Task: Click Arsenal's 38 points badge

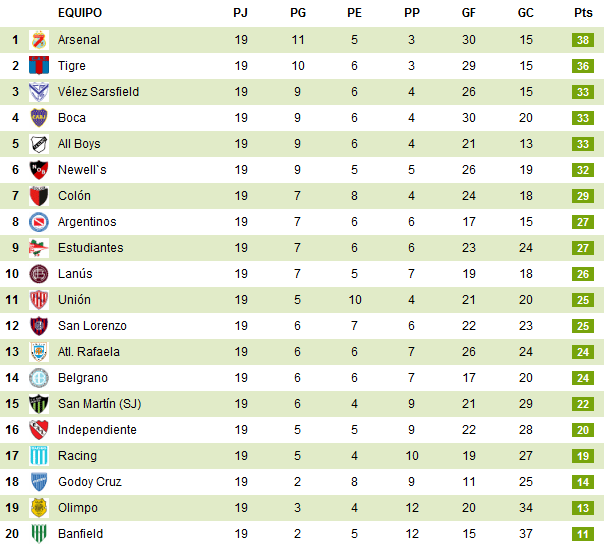Action: click(x=583, y=40)
